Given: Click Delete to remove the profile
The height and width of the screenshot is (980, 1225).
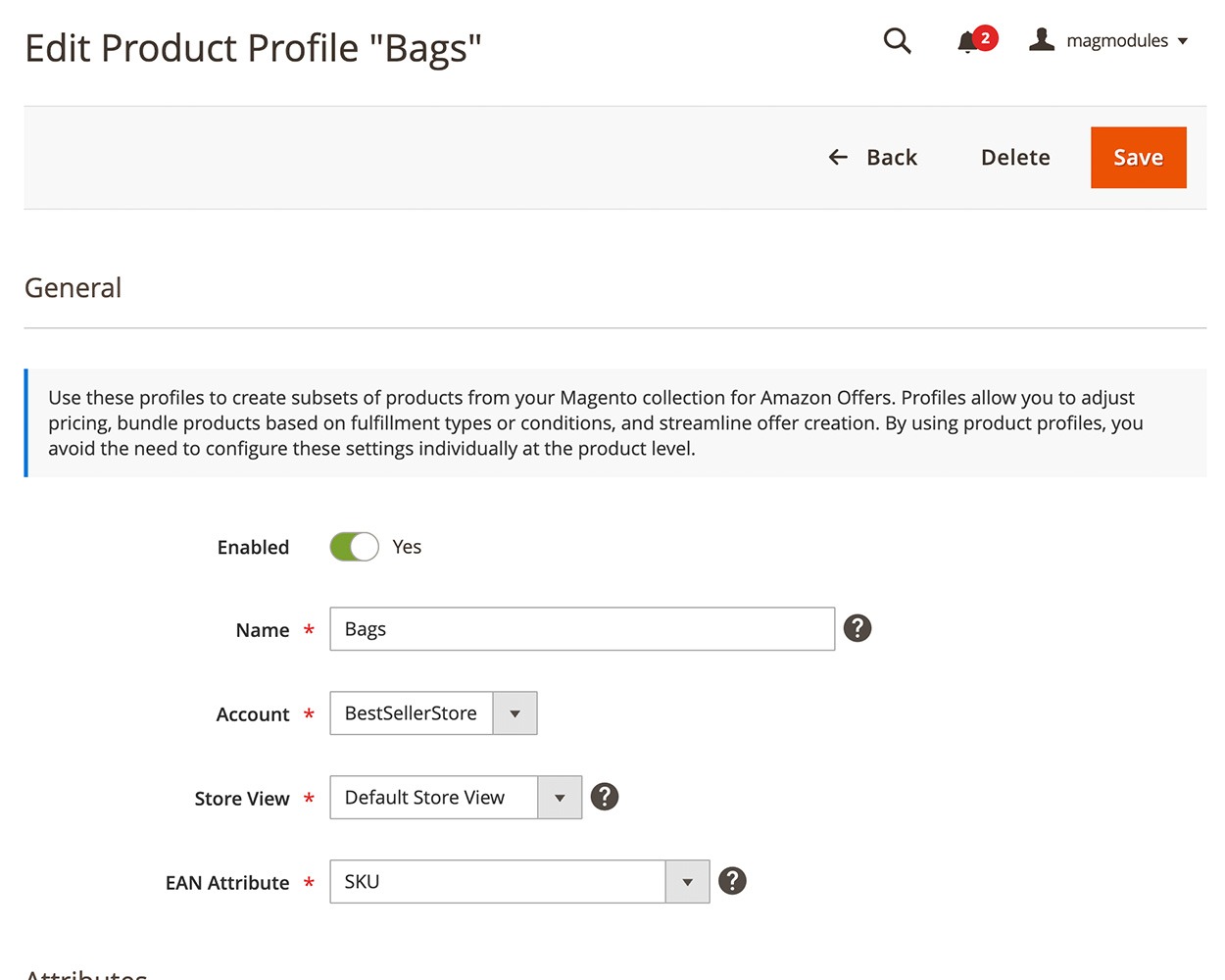Looking at the screenshot, I should pos(1015,158).
